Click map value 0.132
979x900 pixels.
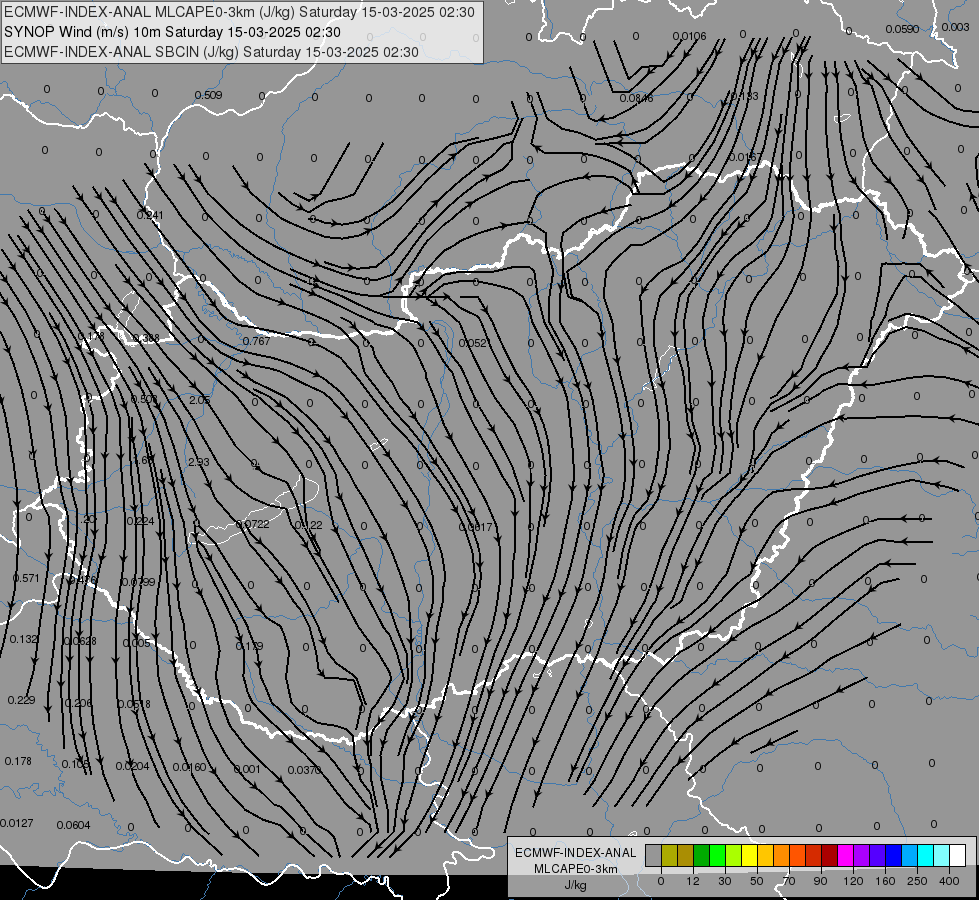pos(24,640)
